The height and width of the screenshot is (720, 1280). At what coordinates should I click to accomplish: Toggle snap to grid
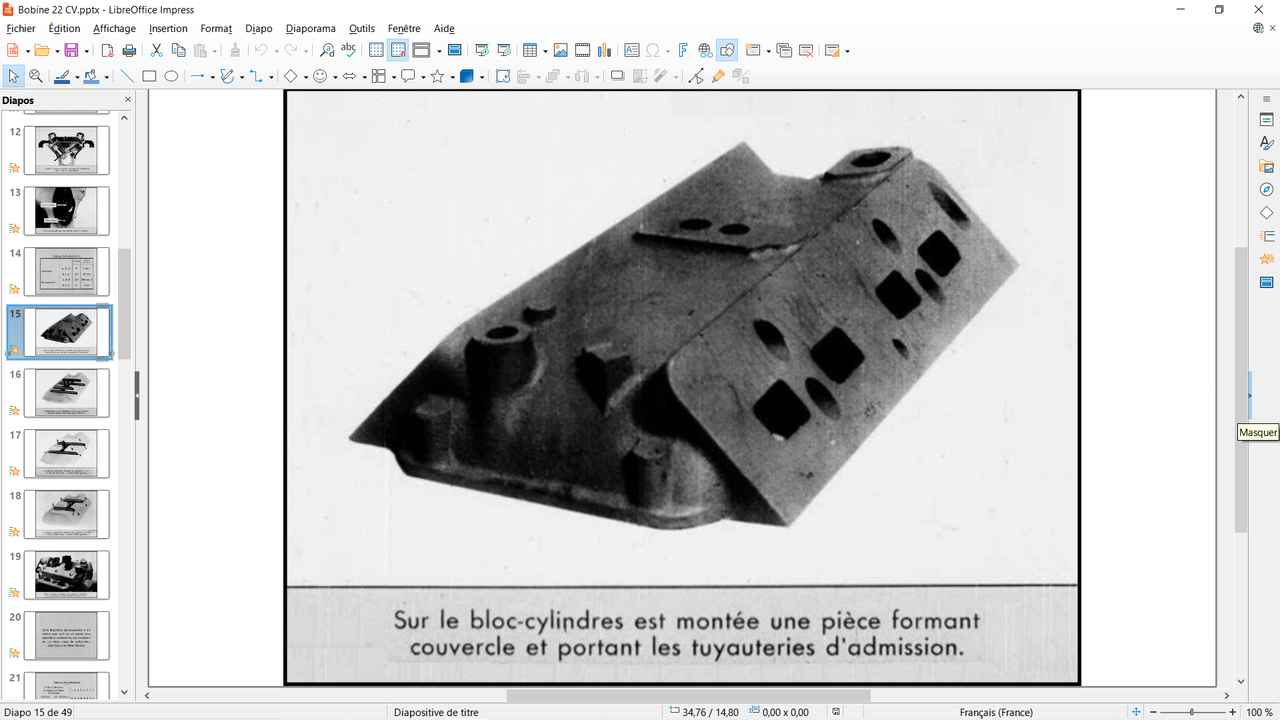(x=398, y=50)
